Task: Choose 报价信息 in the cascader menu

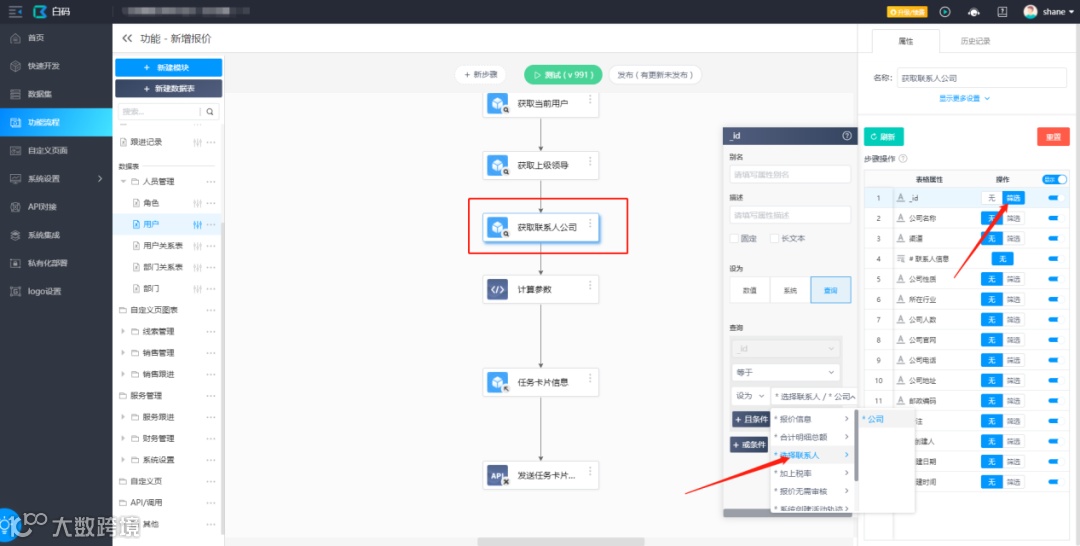Action: (x=812, y=419)
